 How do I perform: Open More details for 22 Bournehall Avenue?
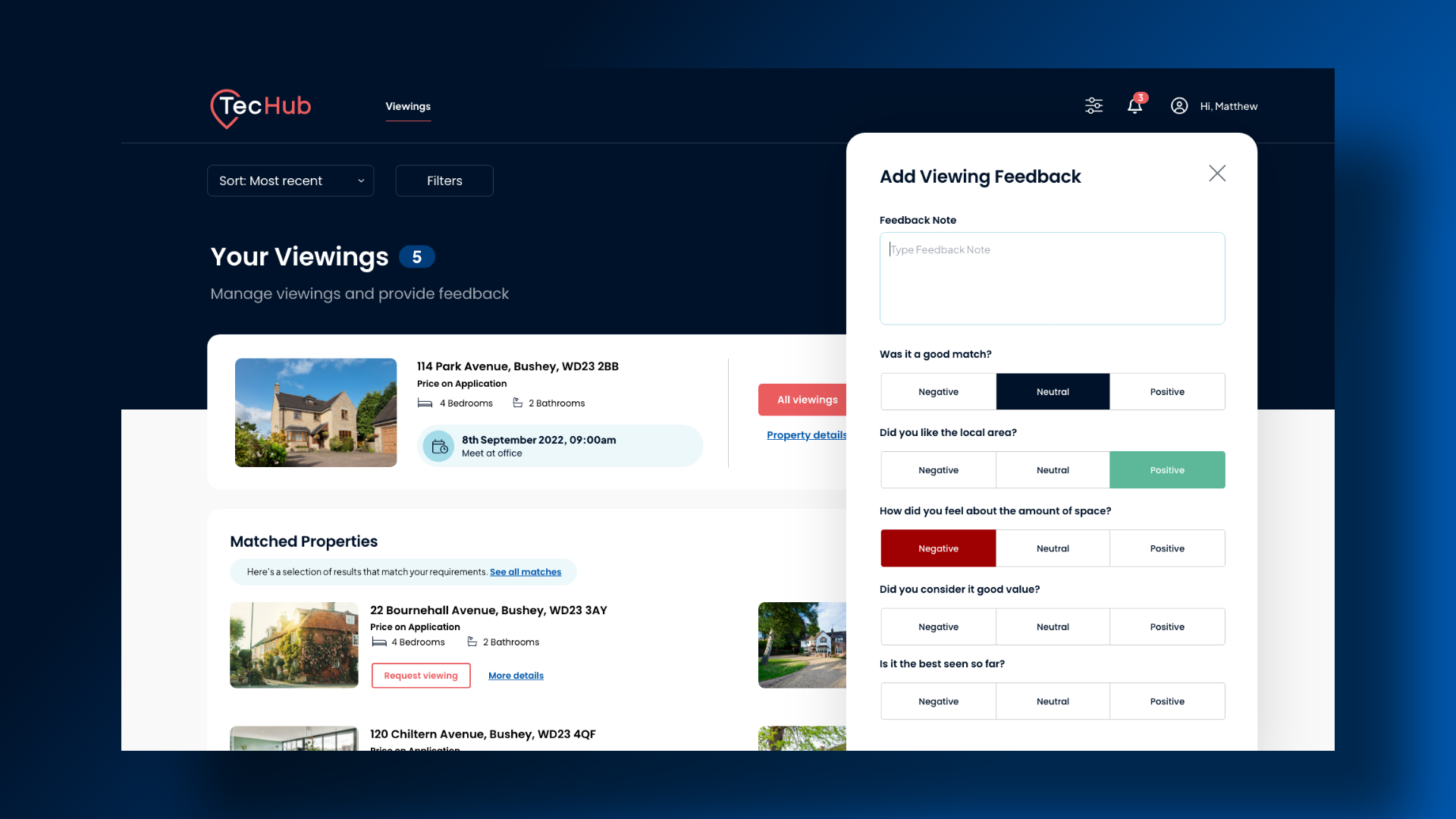[516, 676]
